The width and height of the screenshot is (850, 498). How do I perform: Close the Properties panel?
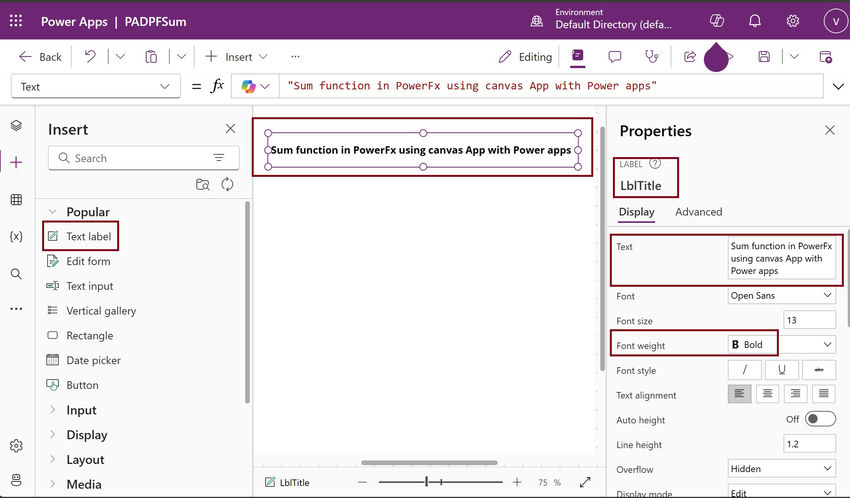[829, 130]
